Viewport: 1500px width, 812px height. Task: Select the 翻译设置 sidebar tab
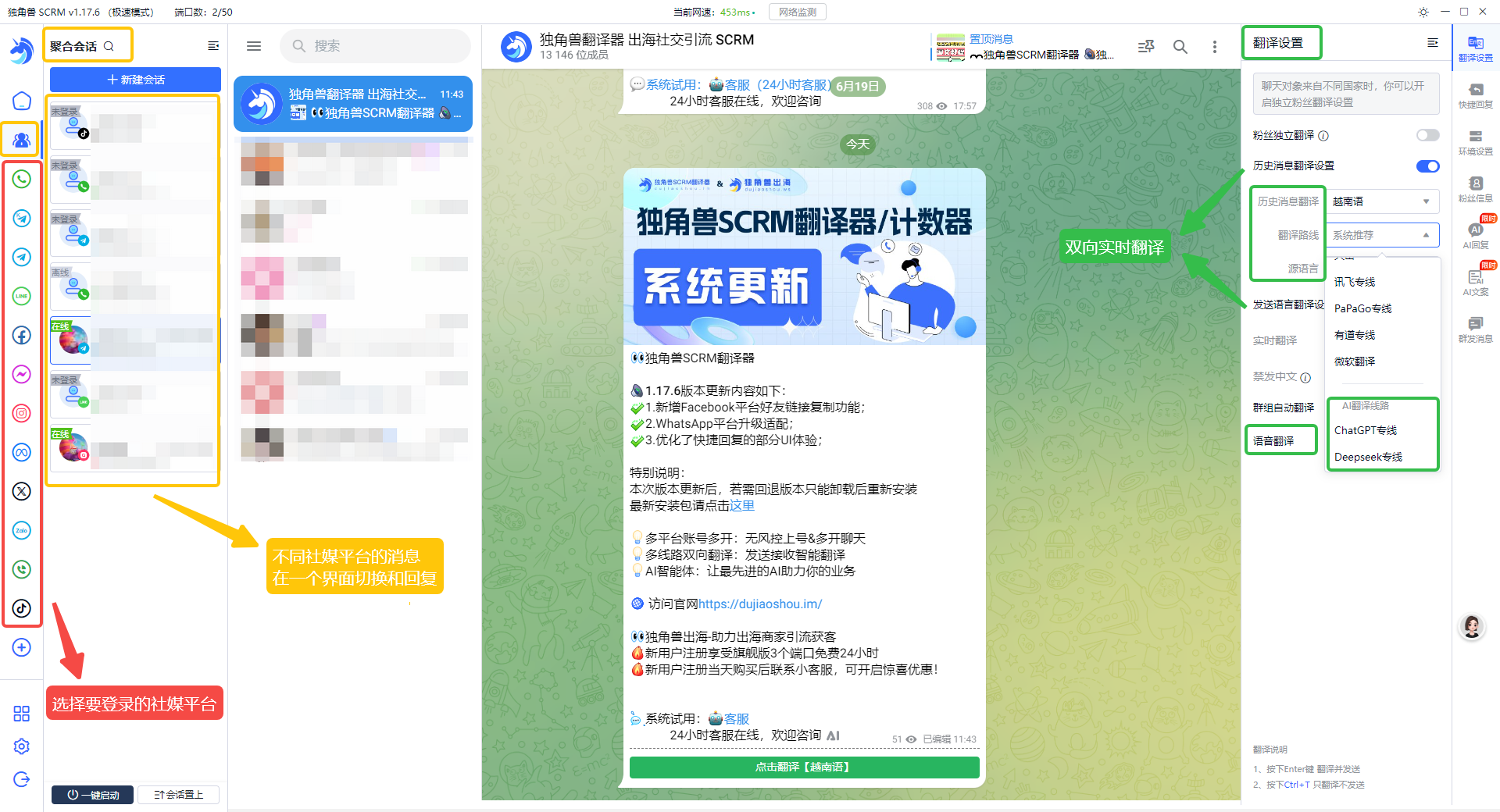1475,48
